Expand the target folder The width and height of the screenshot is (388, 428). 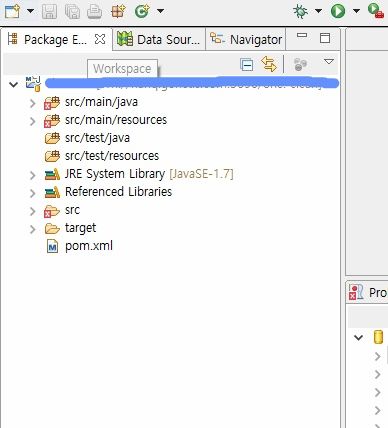32,229
